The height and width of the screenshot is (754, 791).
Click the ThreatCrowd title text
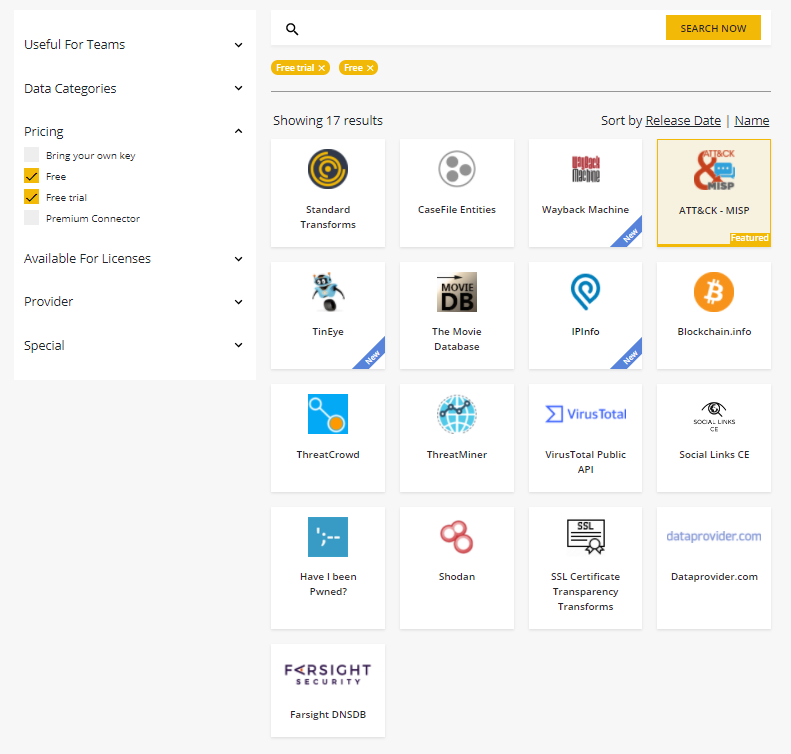tap(328, 454)
